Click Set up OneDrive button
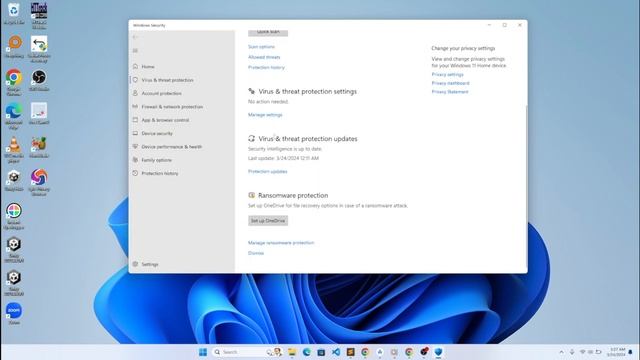The image size is (640, 360). (x=268, y=220)
